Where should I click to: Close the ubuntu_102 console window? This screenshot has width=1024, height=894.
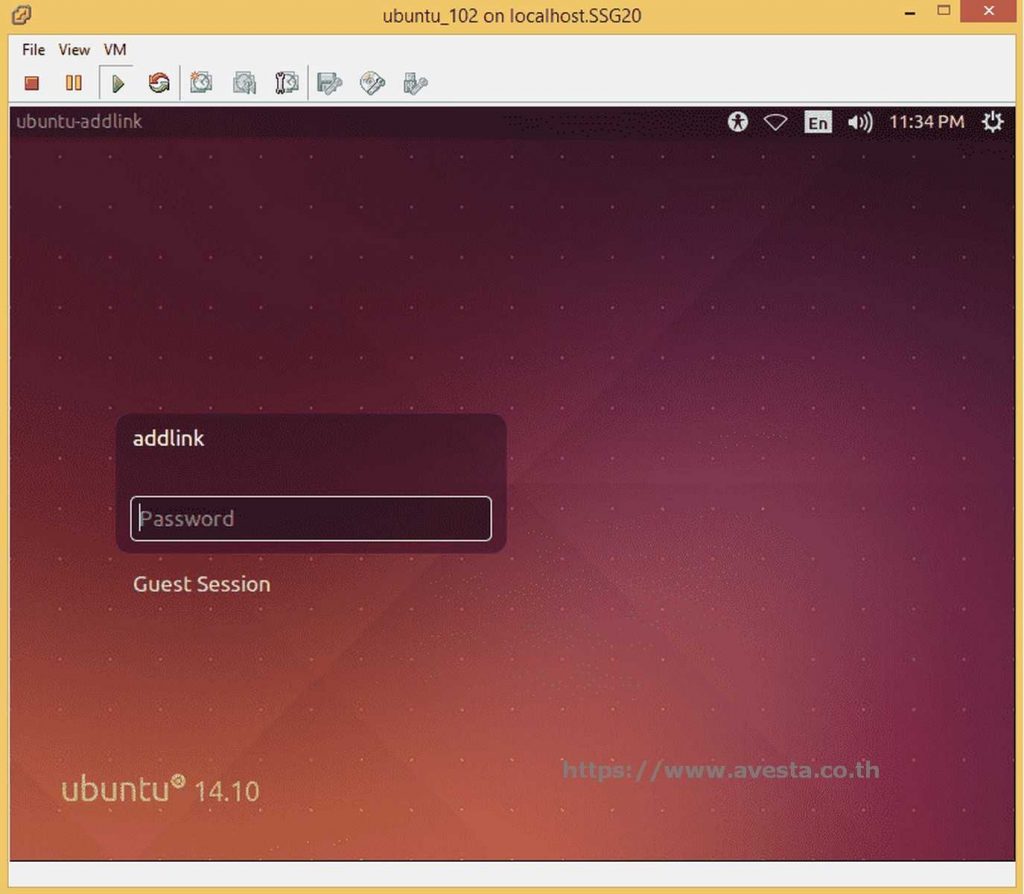(989, 11)
